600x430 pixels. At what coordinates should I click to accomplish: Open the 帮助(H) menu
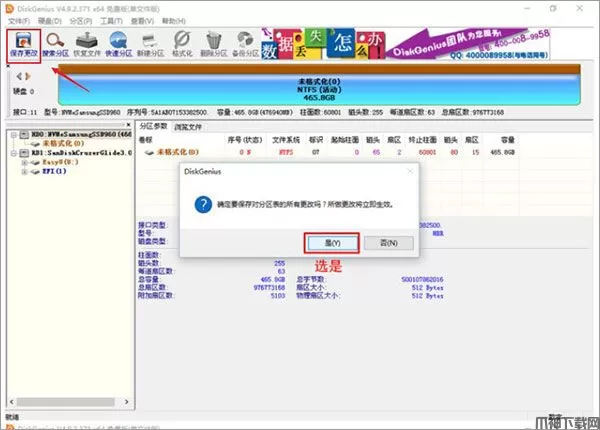pyautogui.click(x=174, y=21)
